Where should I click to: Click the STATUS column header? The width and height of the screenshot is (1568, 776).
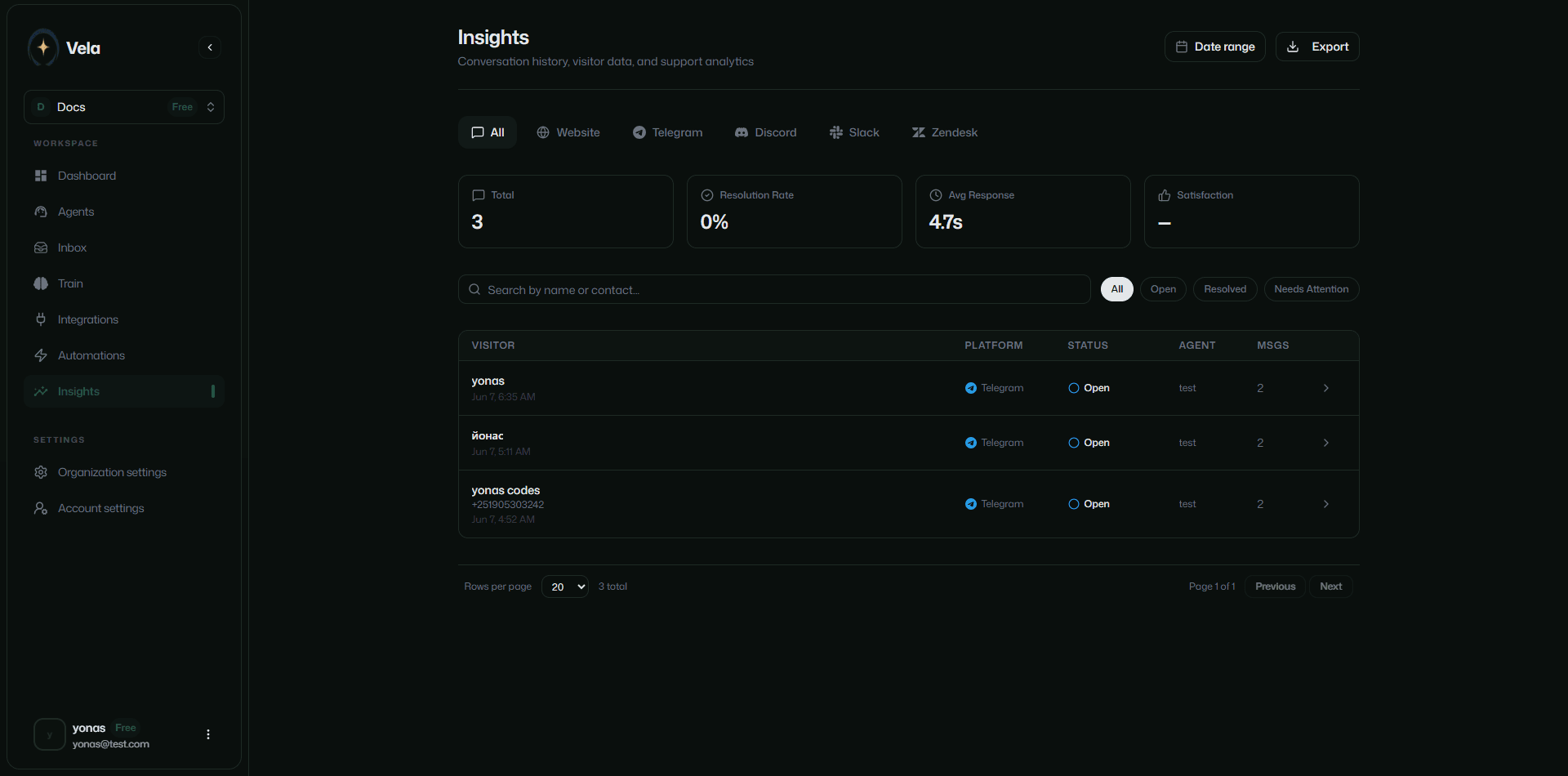[1088, 346]
